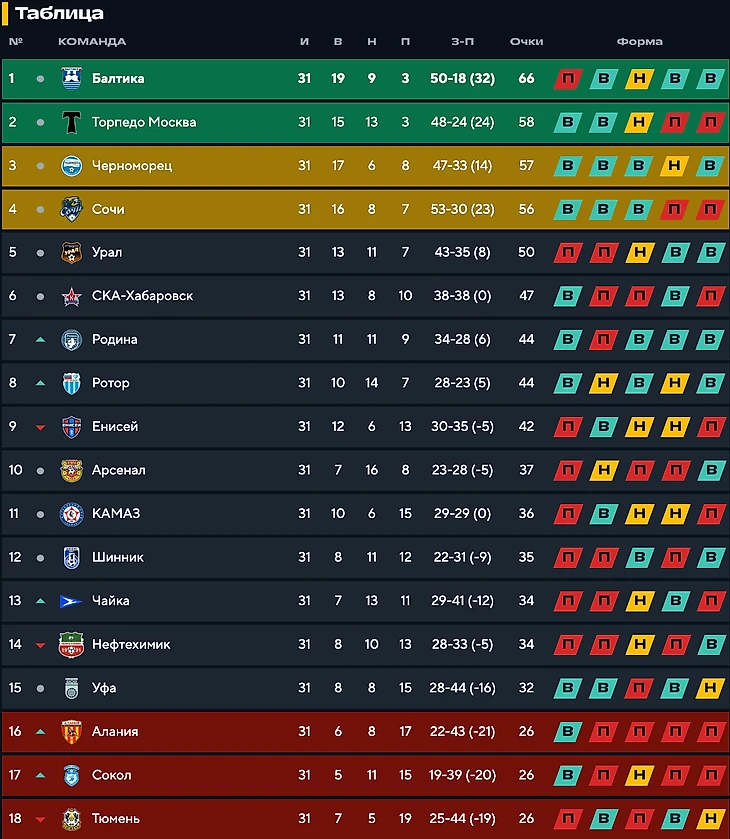Click the Сочи team logo

tap(71, 209)
